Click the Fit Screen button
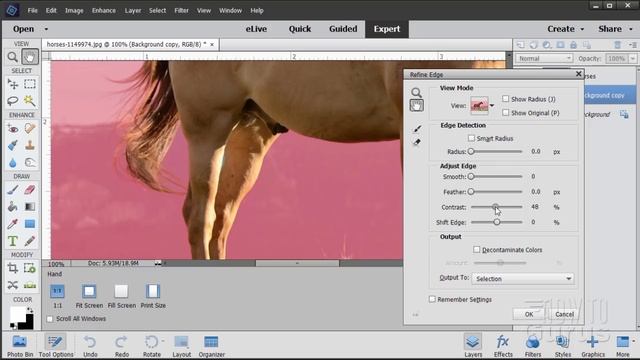This screenshot has width=640, height=360. [x=89, y=296]
